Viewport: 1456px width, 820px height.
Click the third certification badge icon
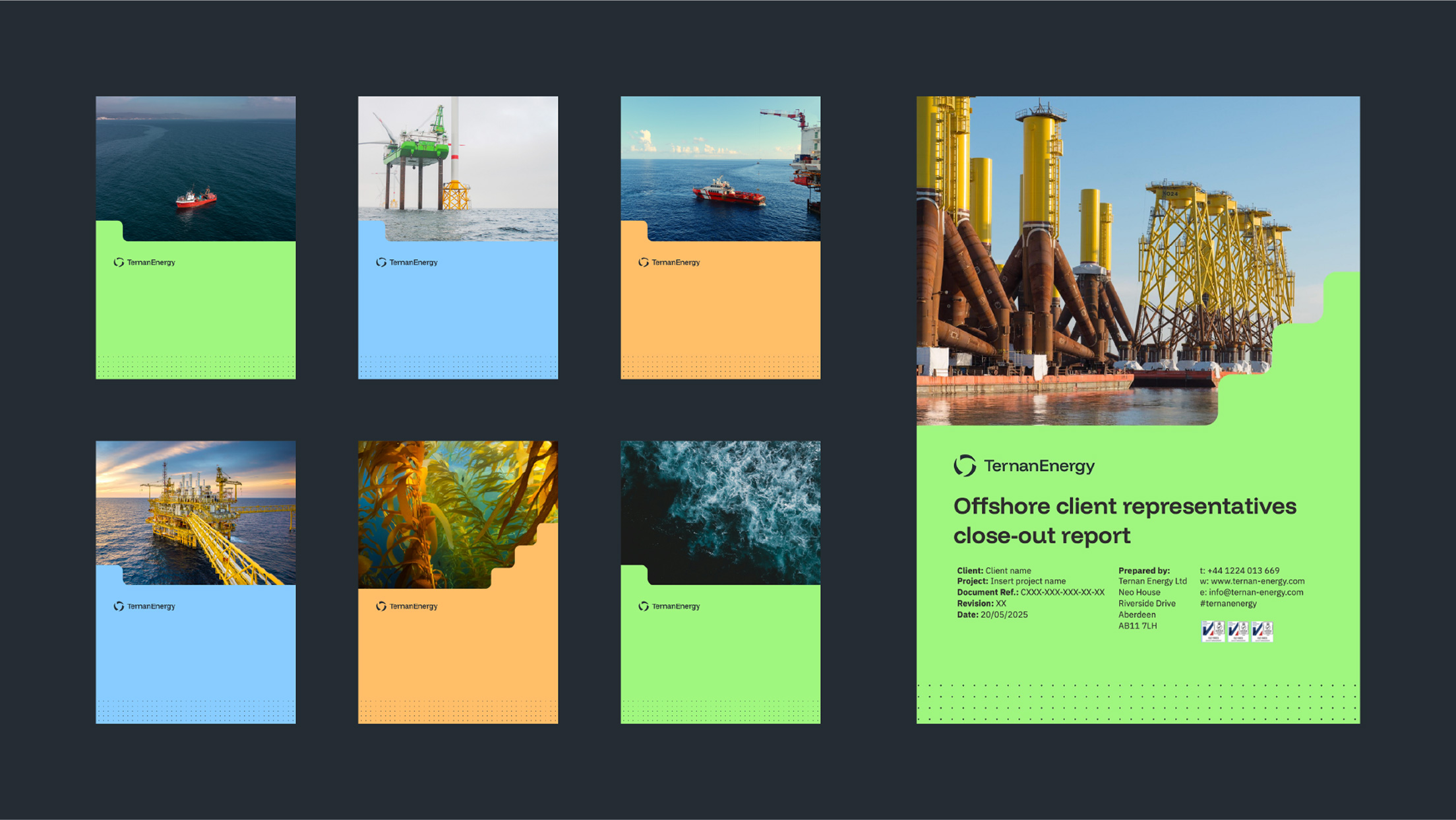coord(1262,631)
